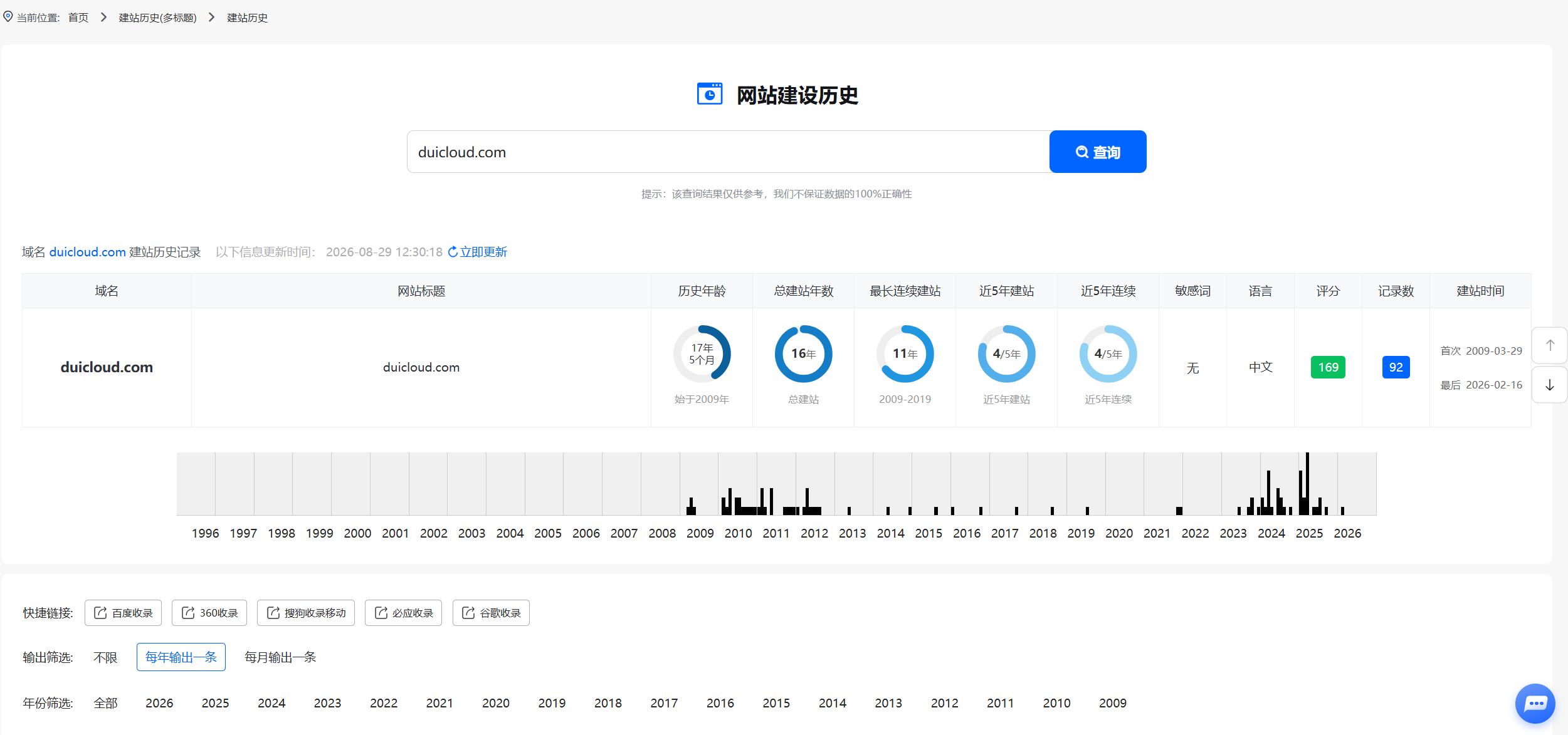Filter records by year 2020
The height and width of the screenshot is (735, 1568).
pos(496,703)
